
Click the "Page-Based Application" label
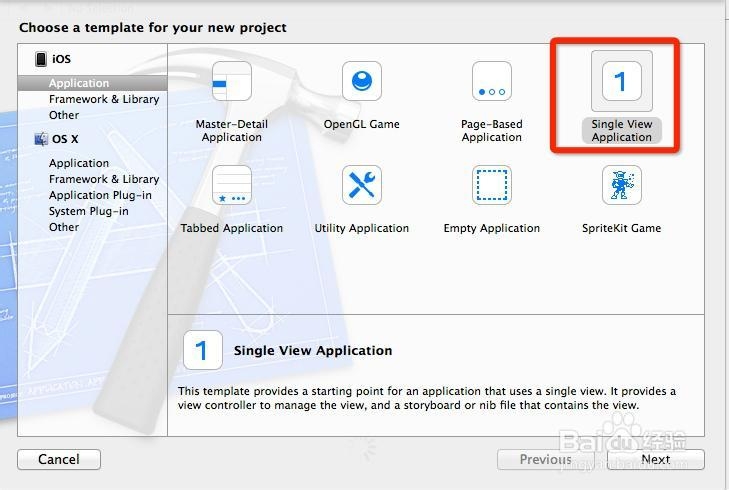point(491,131)
